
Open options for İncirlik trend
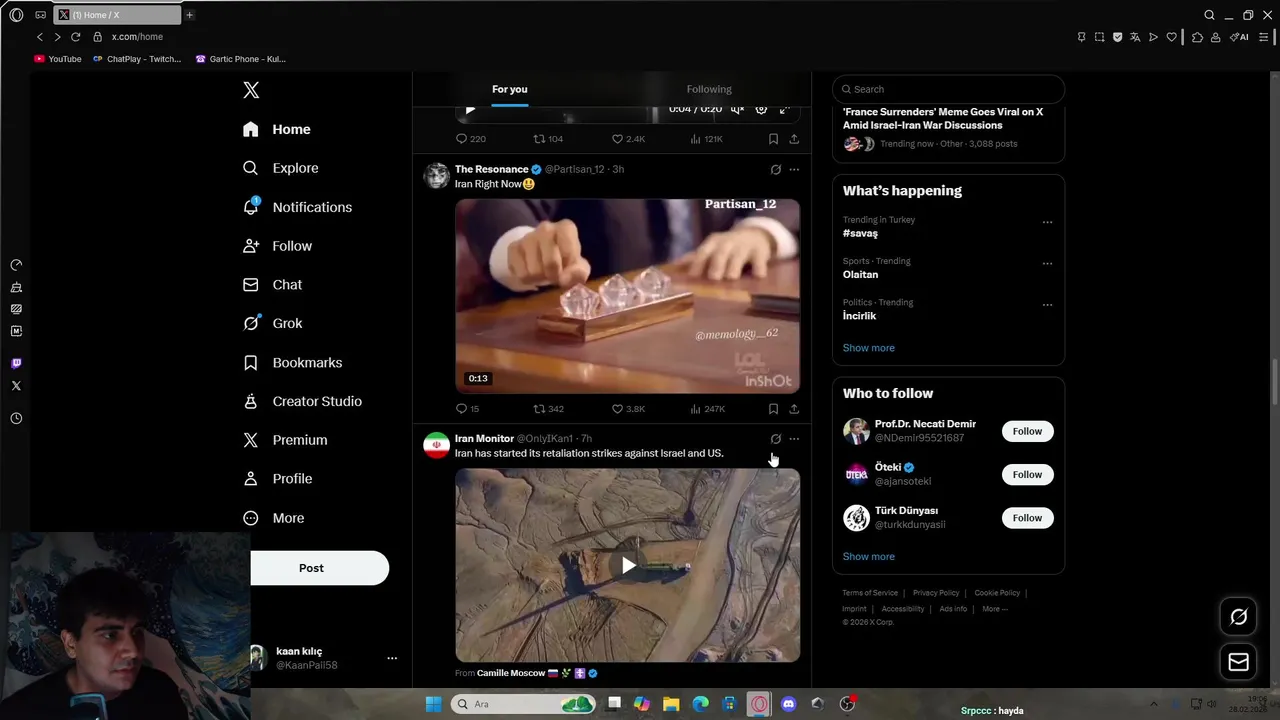pos(1047,305)
